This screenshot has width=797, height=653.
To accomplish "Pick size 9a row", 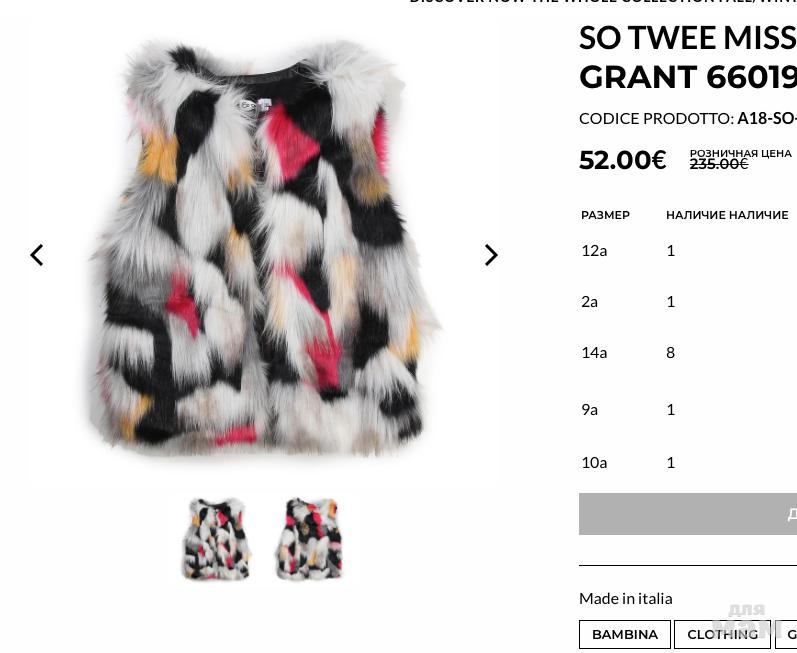I will [x=589, y=409].
